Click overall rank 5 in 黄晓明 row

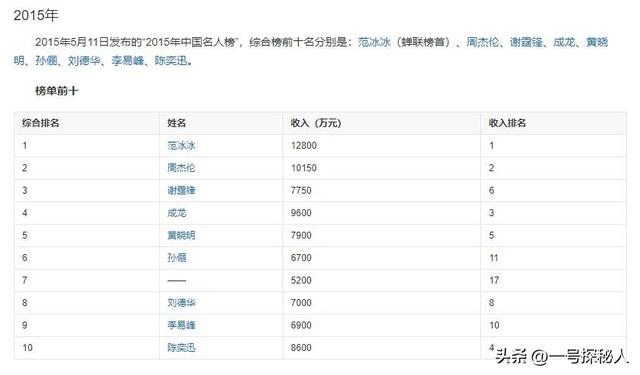click(x=25, y=235)
